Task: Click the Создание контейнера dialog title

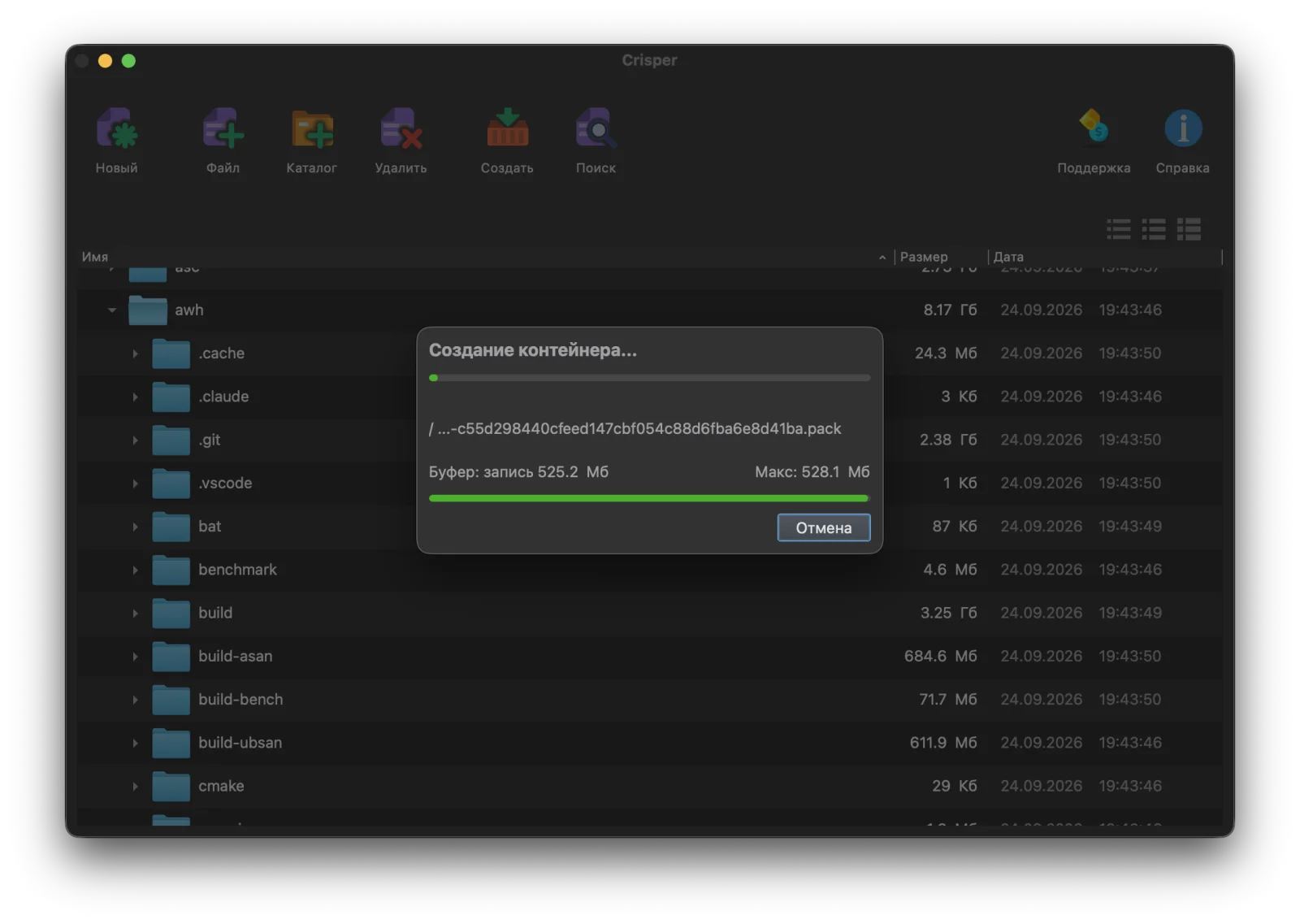Action: (x=533, y=350)
